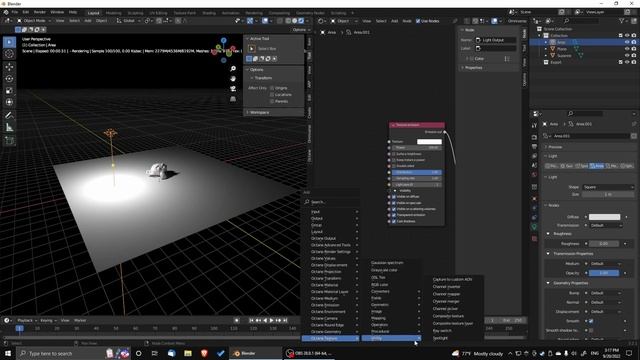The height and width of the screenshot is (360, 640).
Task: Toggle Cast shadows checkbox in node
Action: click(x=394, y=221)
